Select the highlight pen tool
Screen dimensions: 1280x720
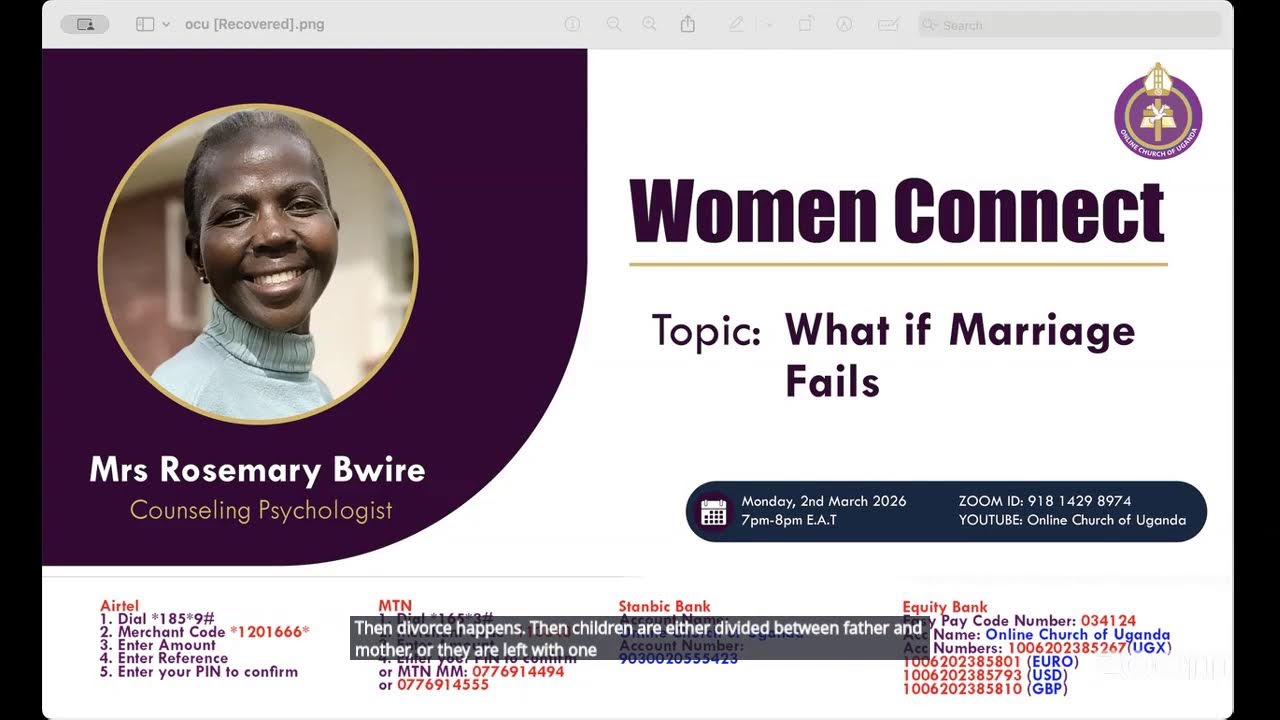(736, 24)
